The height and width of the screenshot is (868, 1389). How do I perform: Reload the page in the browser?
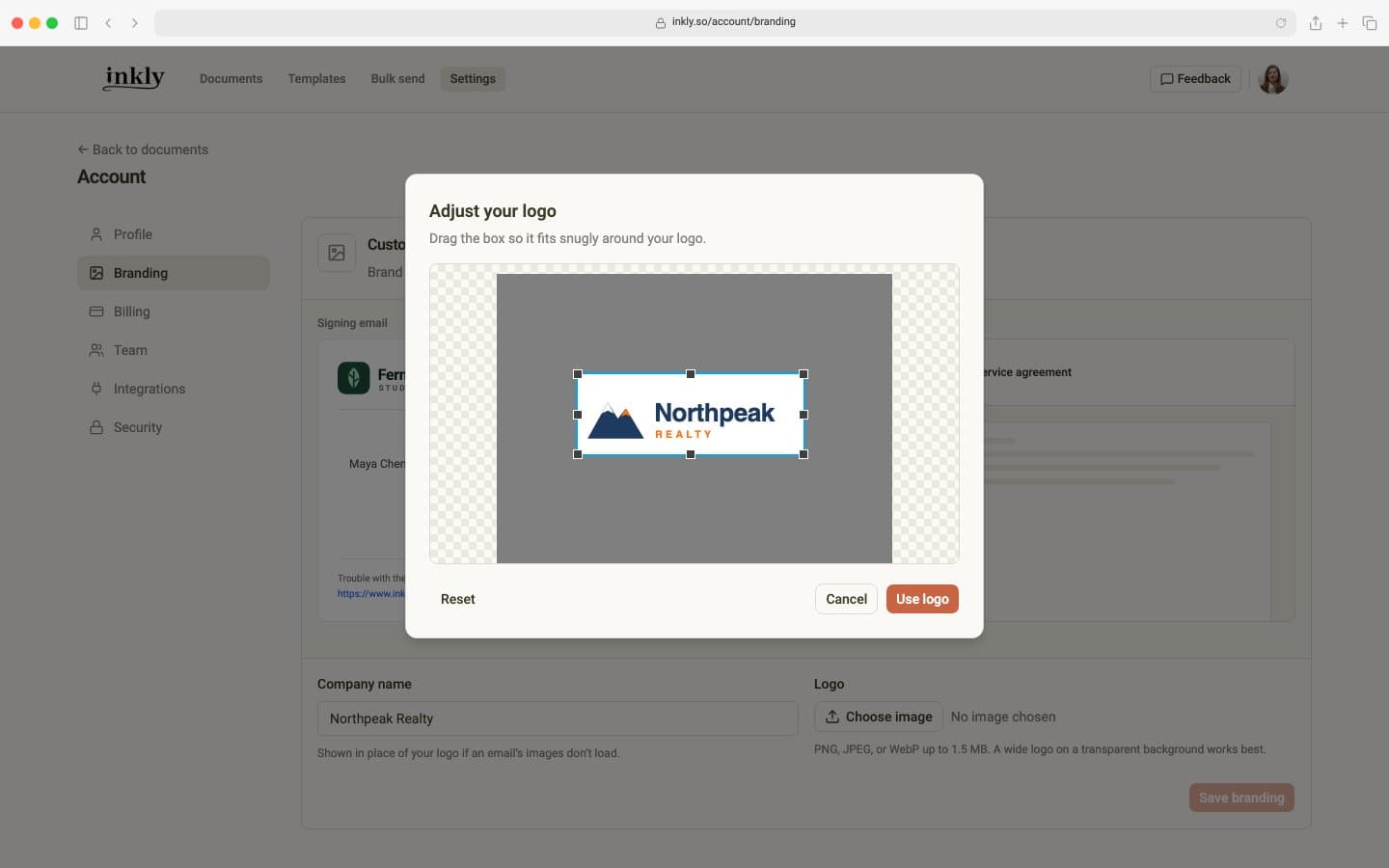tap(1281, 23)
